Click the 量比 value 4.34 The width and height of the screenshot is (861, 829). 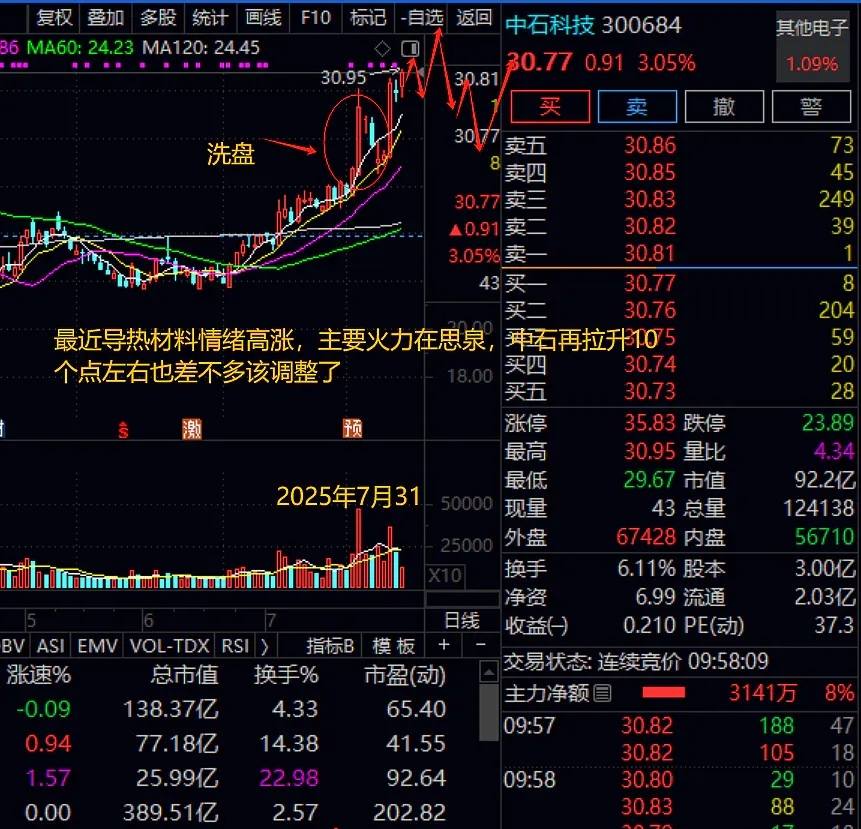click(834, 451)
